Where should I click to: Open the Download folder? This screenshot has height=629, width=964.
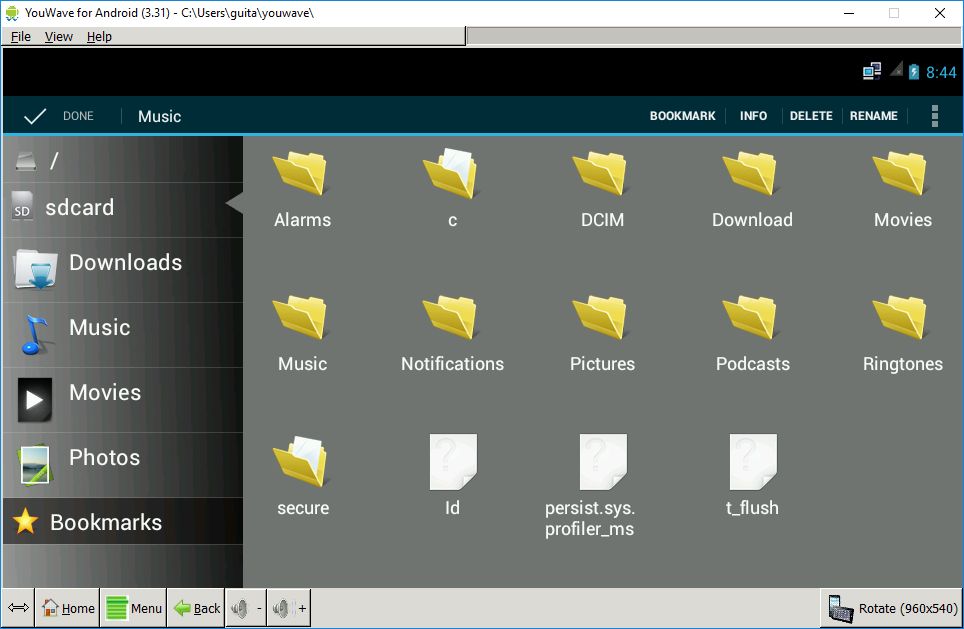[751, 180]
